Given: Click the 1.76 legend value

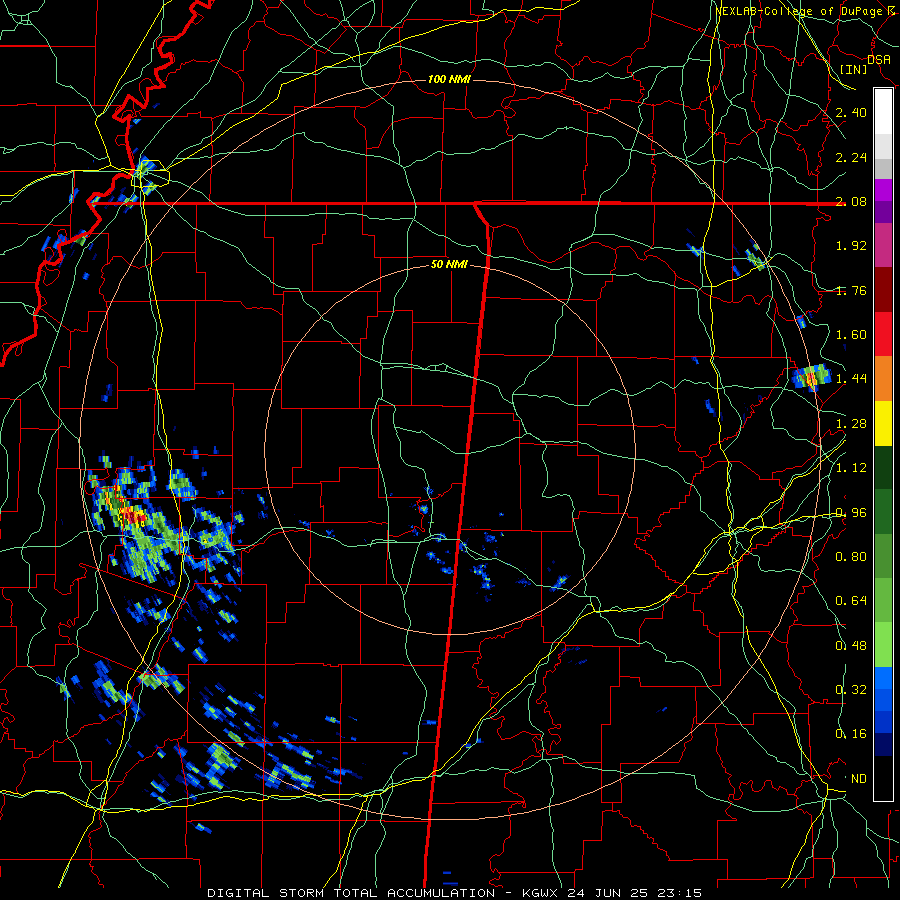Looking at the screenshot, I should point(851,290).
